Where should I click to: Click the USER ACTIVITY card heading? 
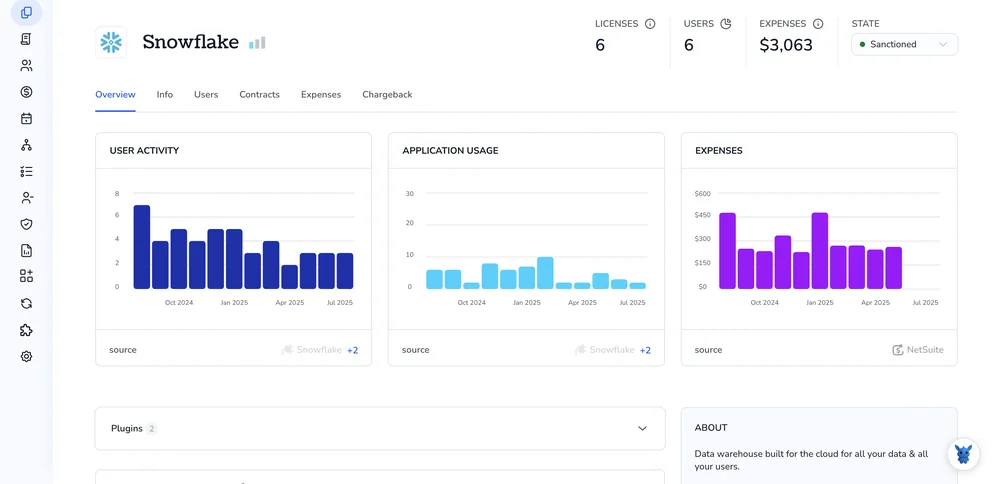(144, 151)
